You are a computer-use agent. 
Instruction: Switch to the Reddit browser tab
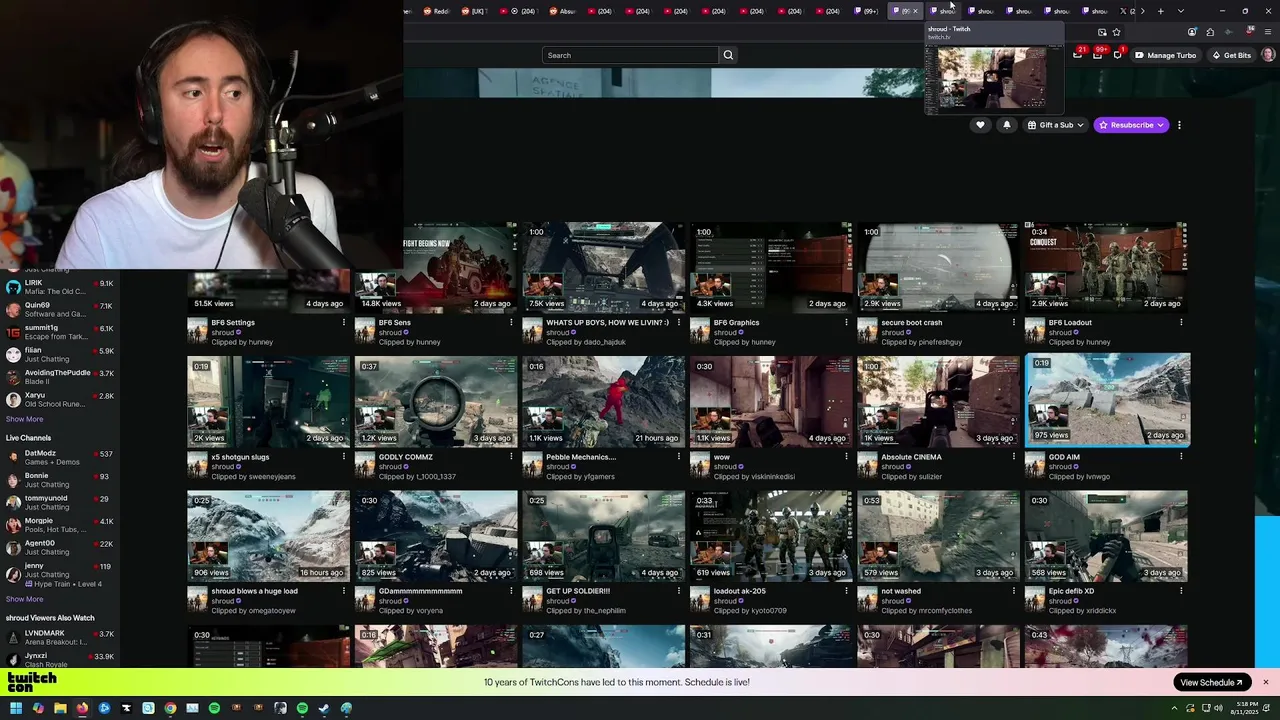point(435,11)
